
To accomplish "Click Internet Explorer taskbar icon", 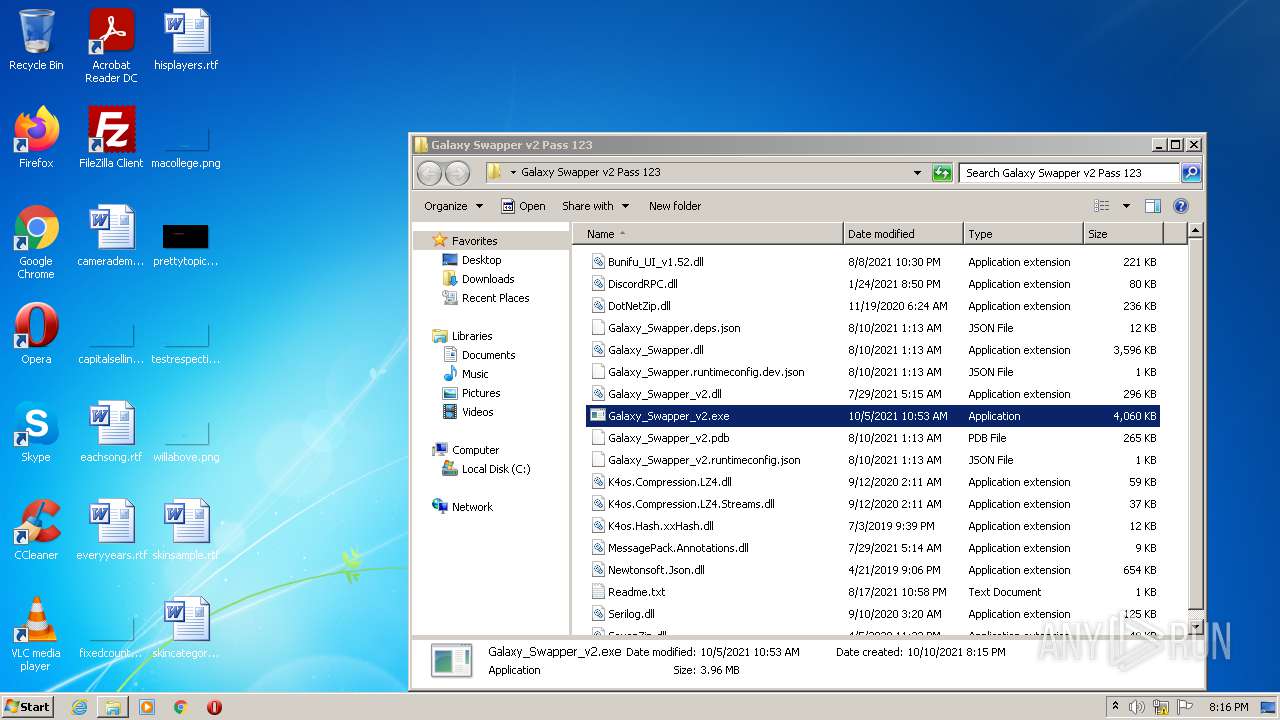I will (79, 707).
